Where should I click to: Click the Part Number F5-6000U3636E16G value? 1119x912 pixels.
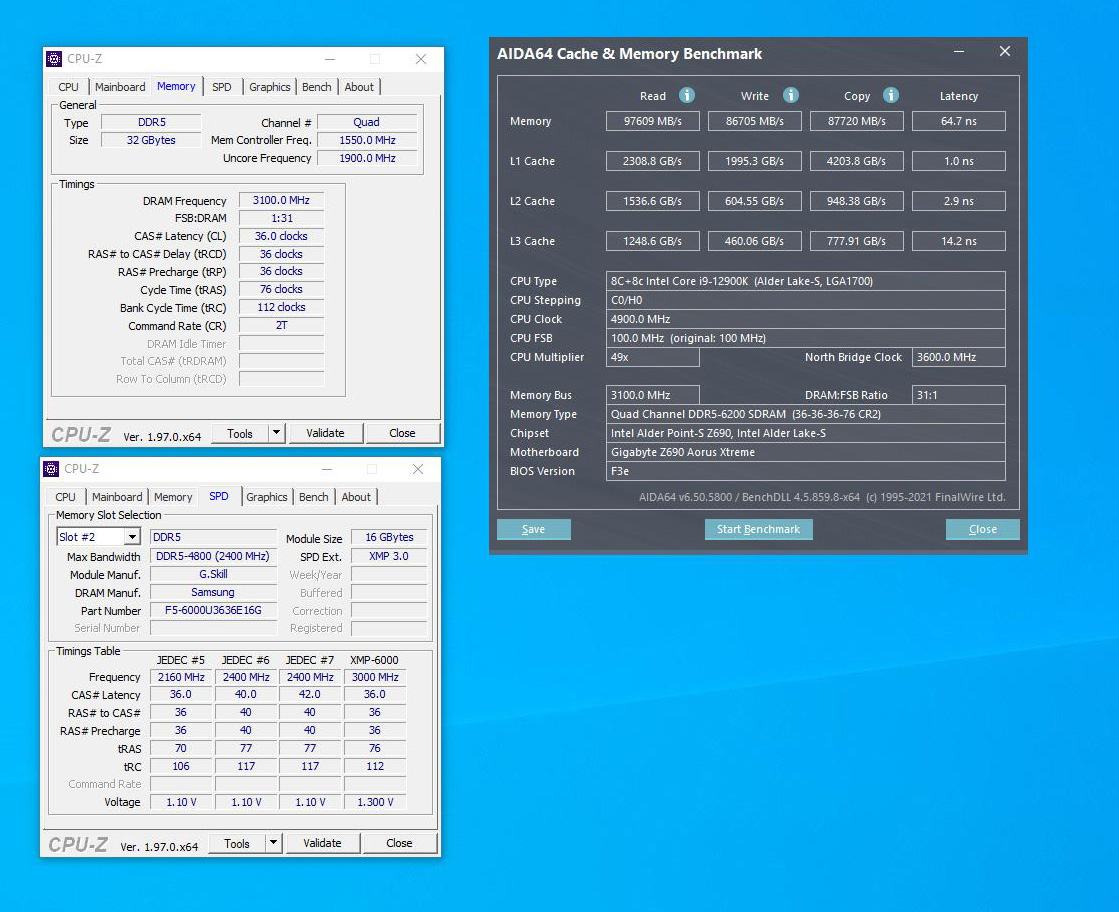pos(213,610)
